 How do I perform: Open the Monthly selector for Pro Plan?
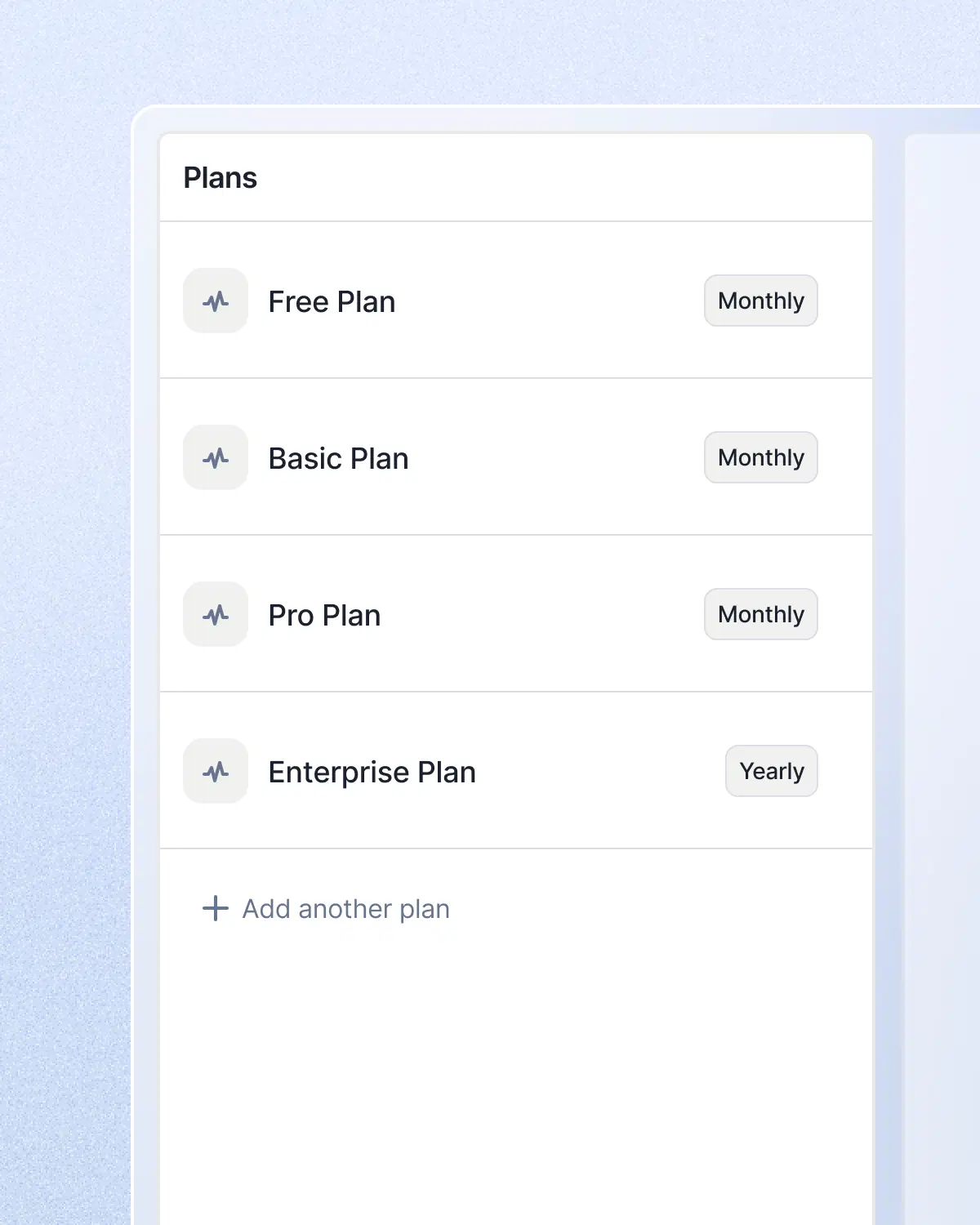[x=760, y=614]
